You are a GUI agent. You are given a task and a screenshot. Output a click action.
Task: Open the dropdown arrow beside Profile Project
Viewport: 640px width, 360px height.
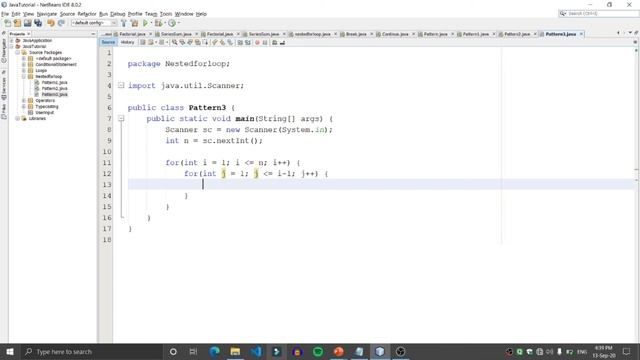click(x=178, y=23)
